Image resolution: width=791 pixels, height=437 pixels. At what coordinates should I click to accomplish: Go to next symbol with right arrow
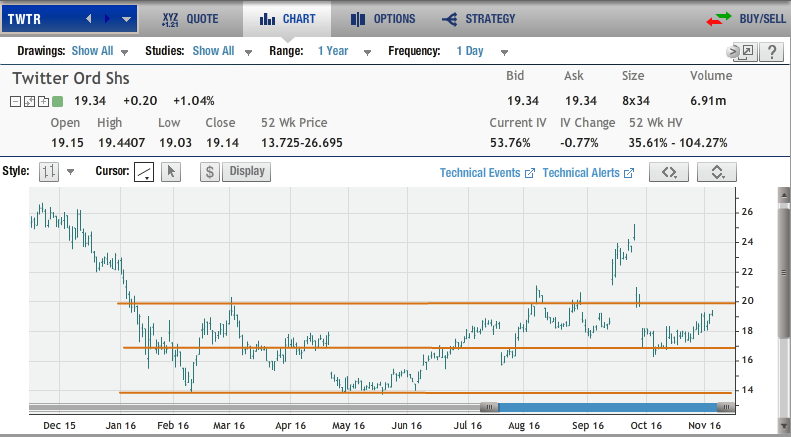pos(107,19)
